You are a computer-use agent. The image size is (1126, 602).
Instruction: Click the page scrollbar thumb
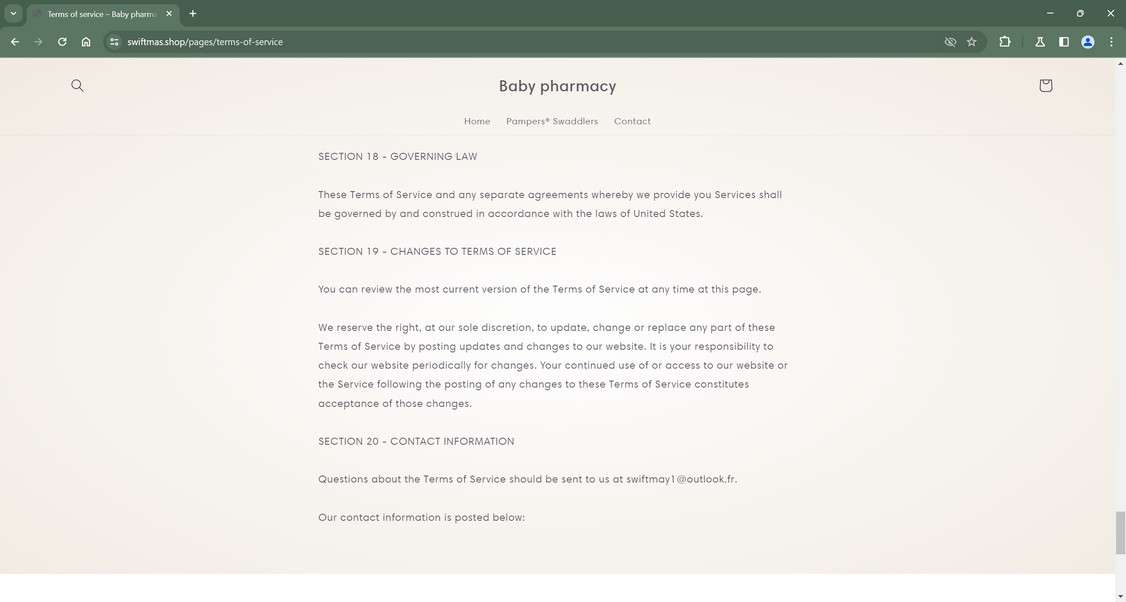tap(1118, 532)
